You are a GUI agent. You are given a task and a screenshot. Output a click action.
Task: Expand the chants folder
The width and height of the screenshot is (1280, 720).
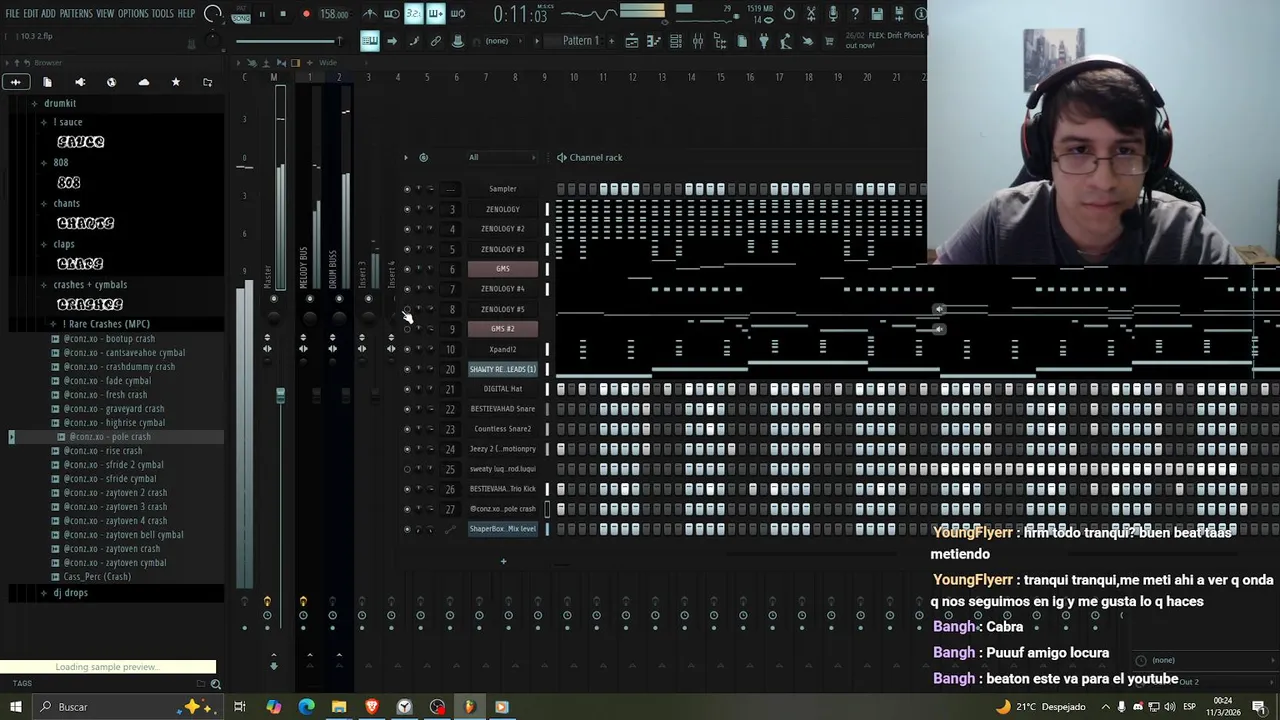66,203
